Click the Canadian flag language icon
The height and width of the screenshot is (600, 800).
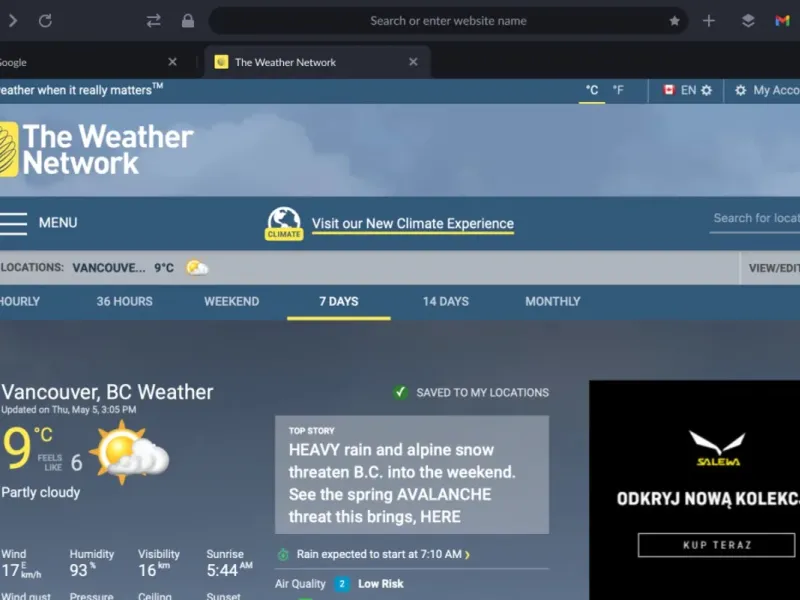click(668, 90)
